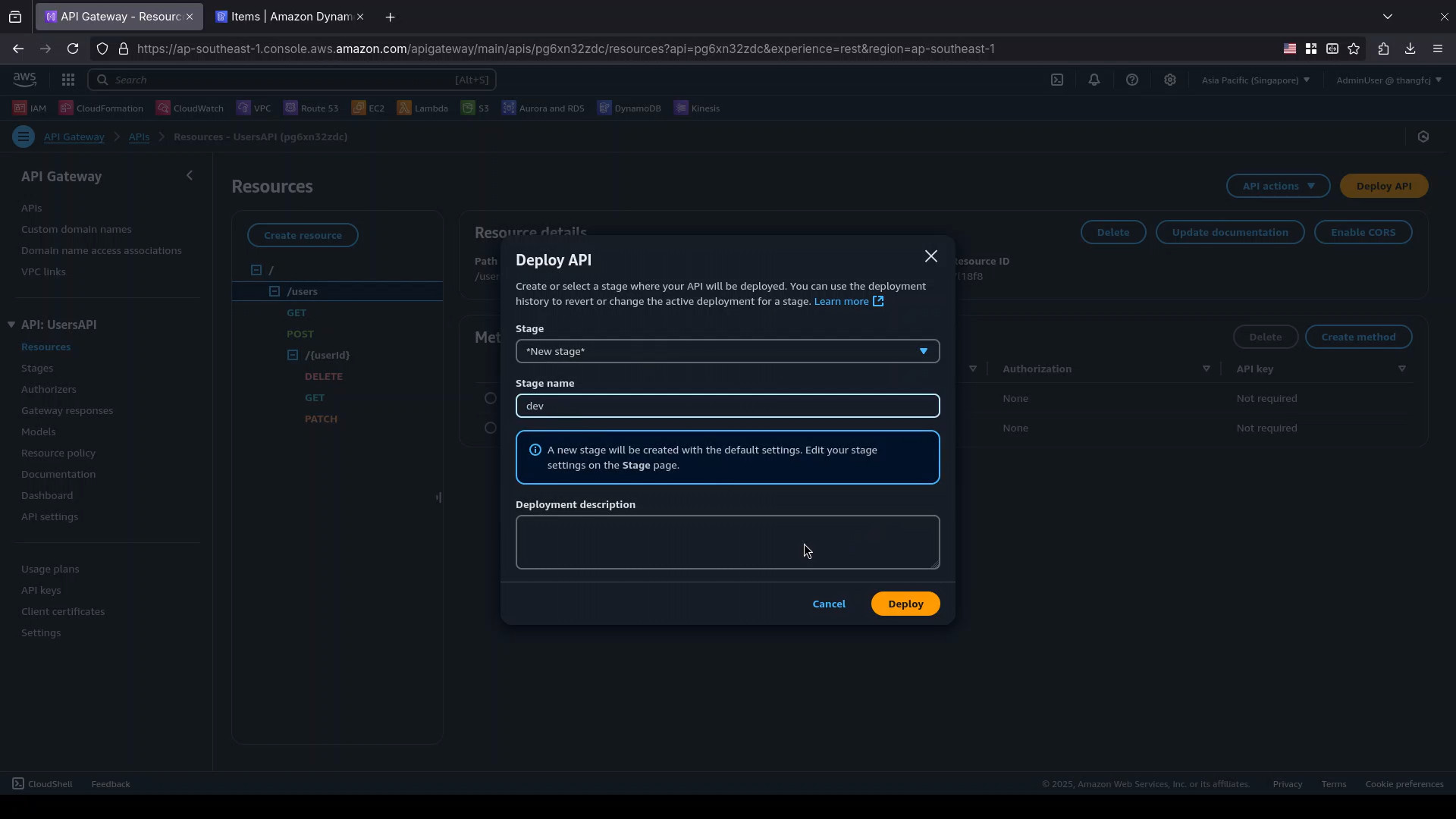The width and height of the screenshot is (1456, 819).
Task: Focus the Stage name field
Action: [727, 406]
